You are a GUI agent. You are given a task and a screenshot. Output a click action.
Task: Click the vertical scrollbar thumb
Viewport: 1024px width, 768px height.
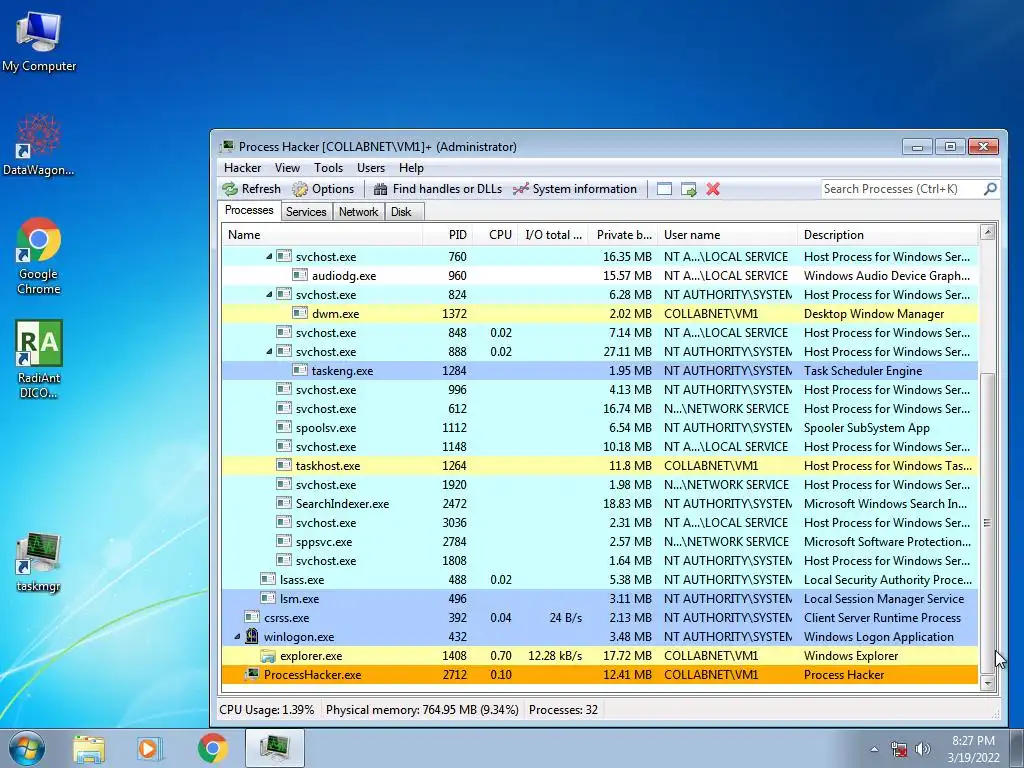point(987,523)
